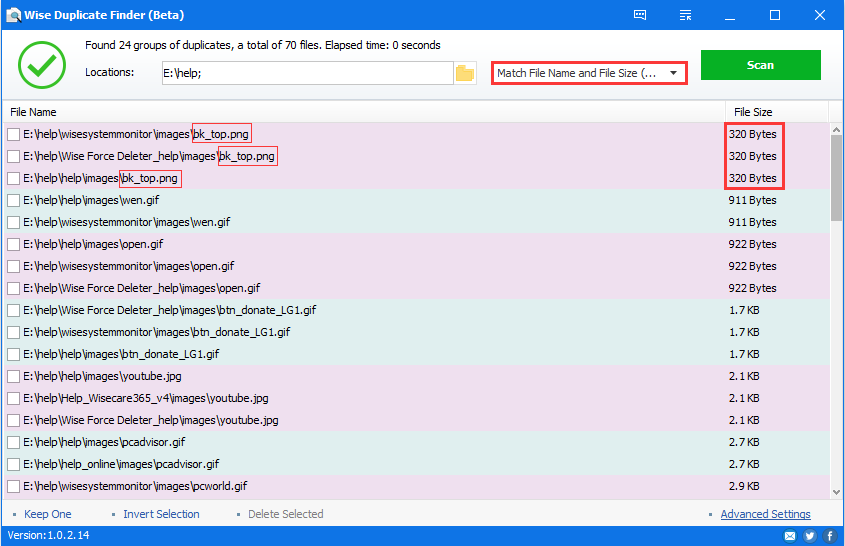Click the list scrollbar down arrow
845x546 pixels.
click(836, 492)
